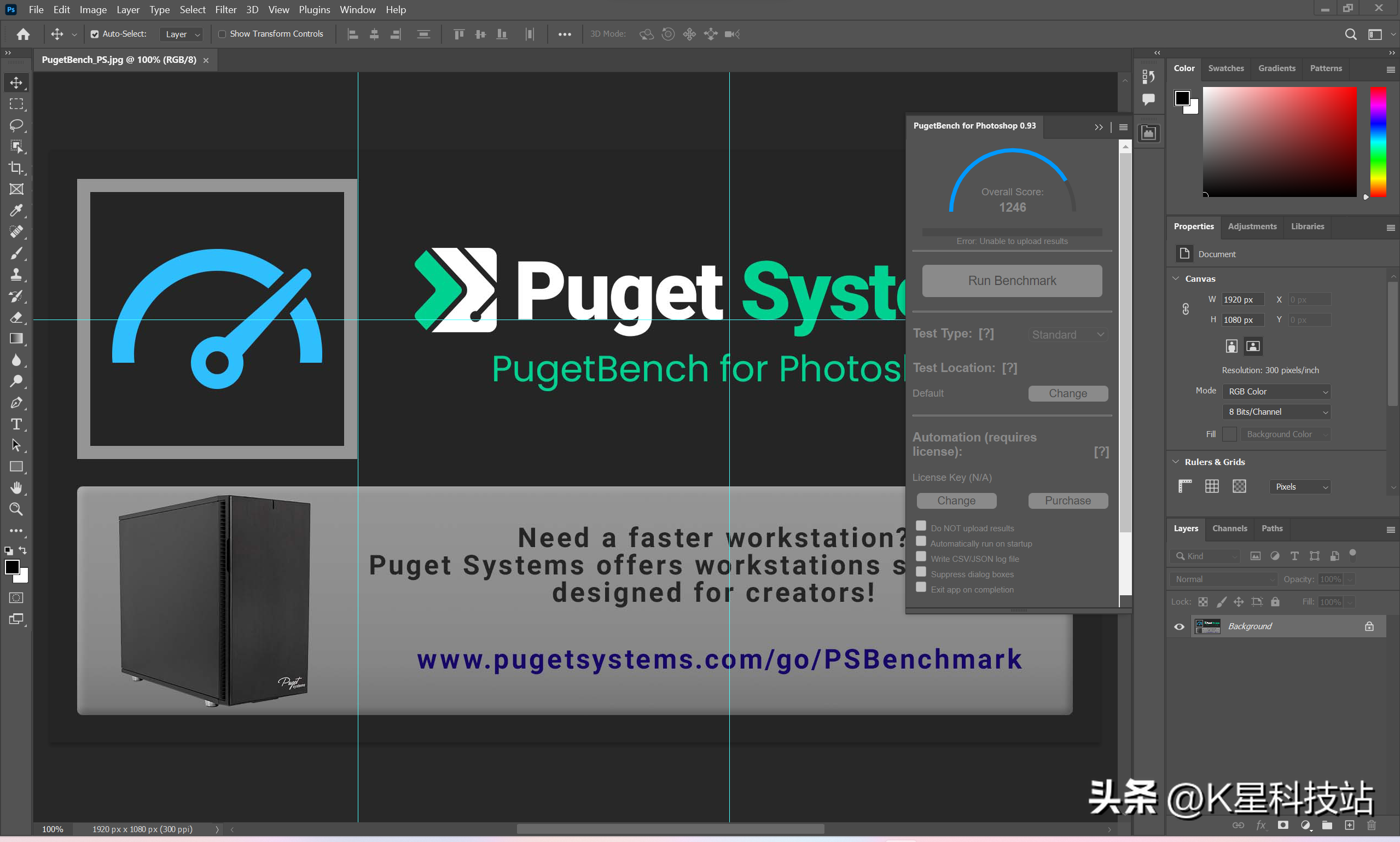Screen dimensions: 1400x842
Task: Click the canvas width field
Action: click(1242, 300)
